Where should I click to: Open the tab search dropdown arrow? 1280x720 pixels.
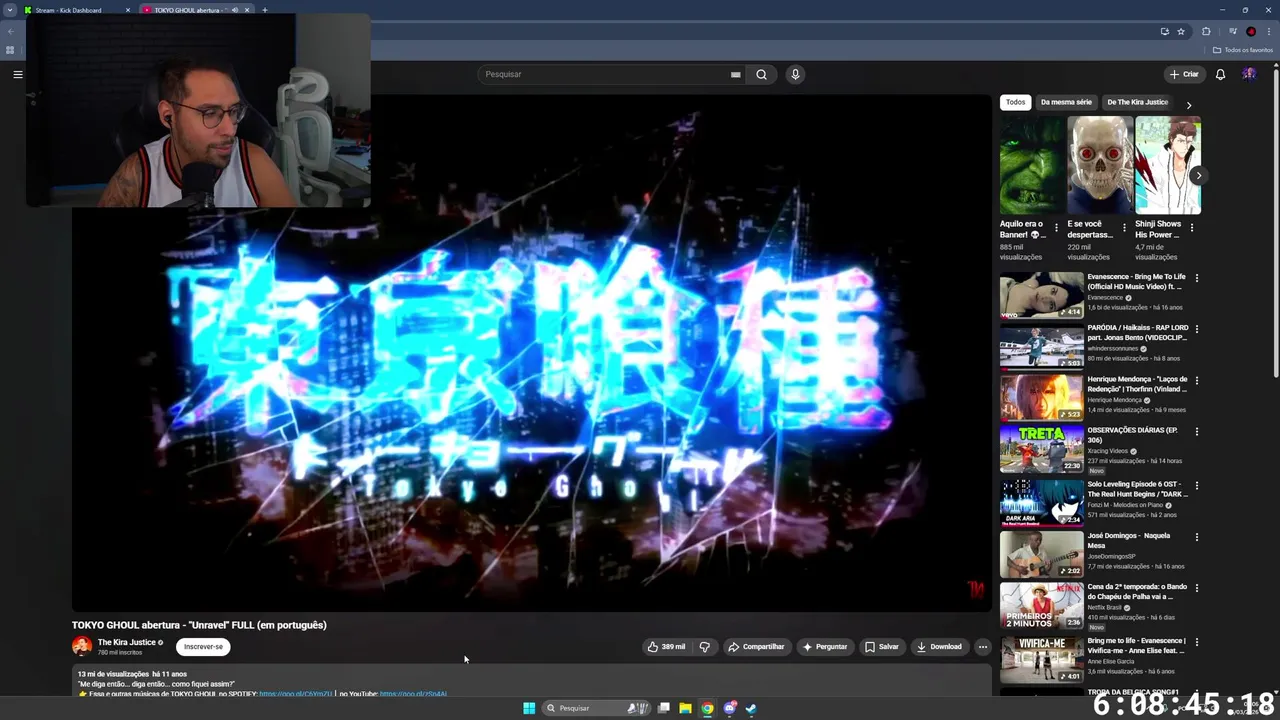click(10, 10)
